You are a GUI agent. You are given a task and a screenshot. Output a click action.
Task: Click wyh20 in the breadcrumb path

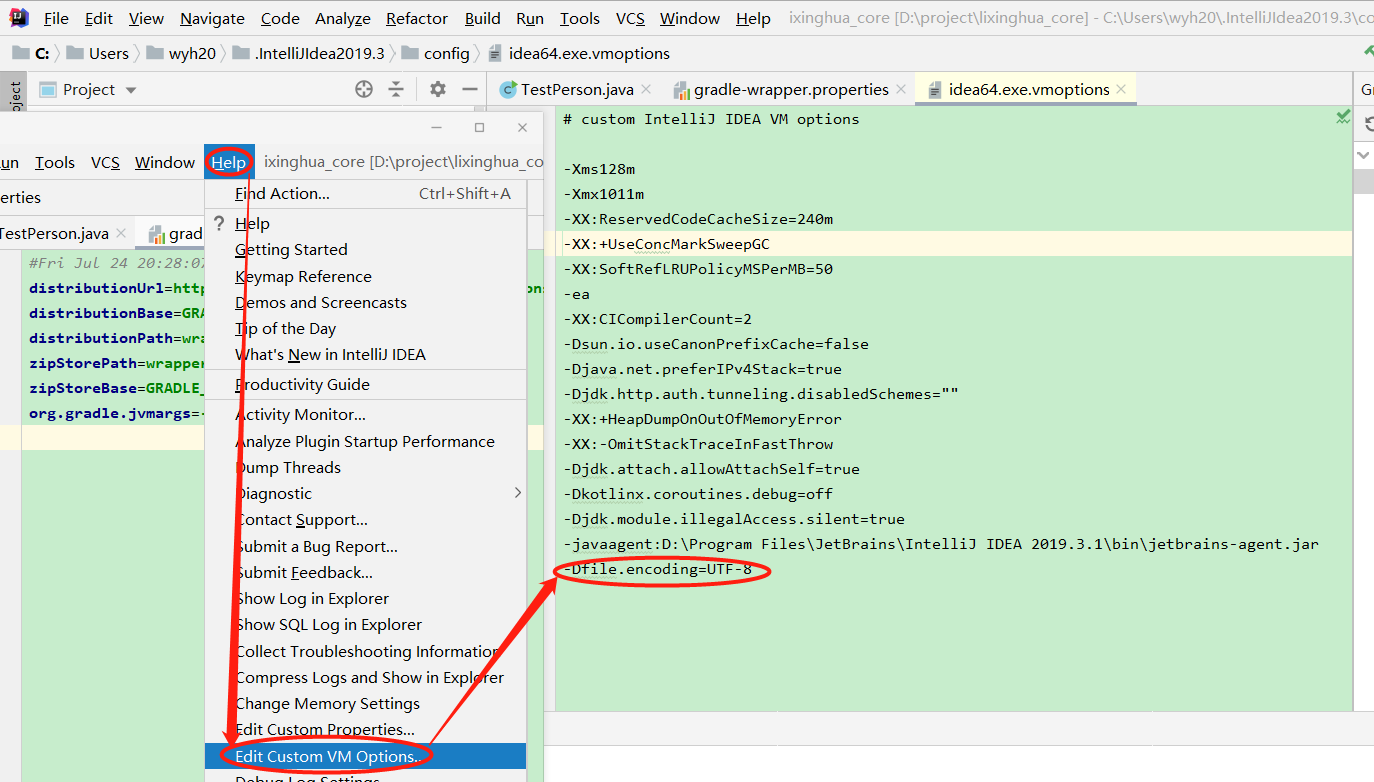pos(192,53)
